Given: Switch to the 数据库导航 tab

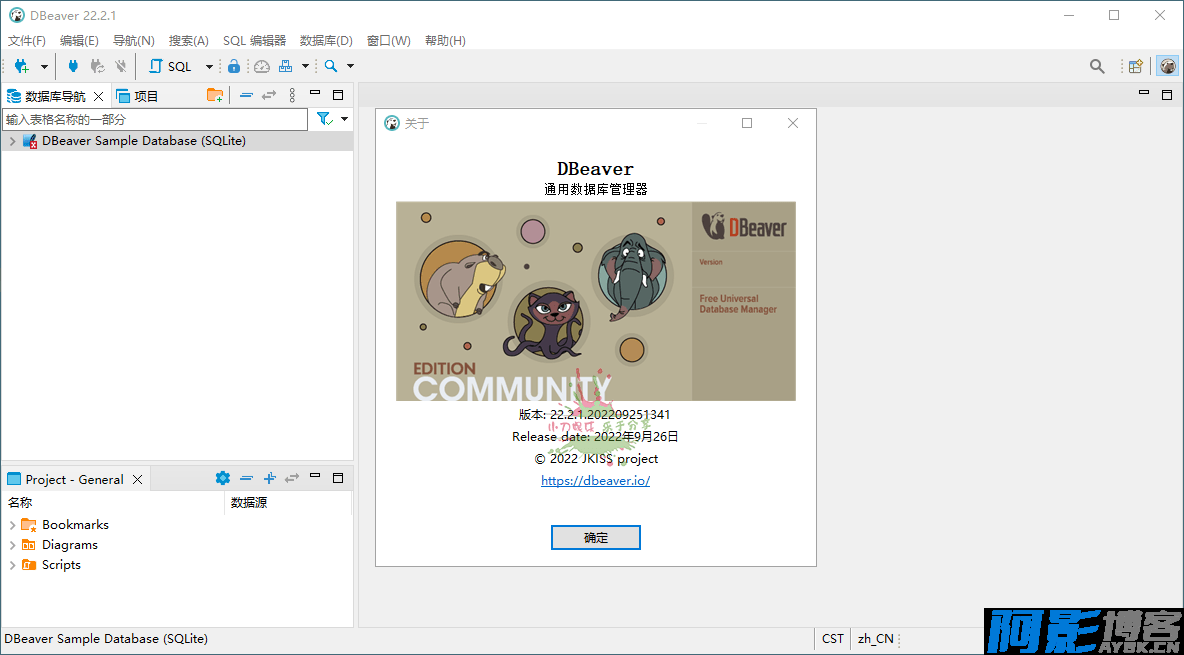Looking at the screenshot, I should tap(55, 97).
